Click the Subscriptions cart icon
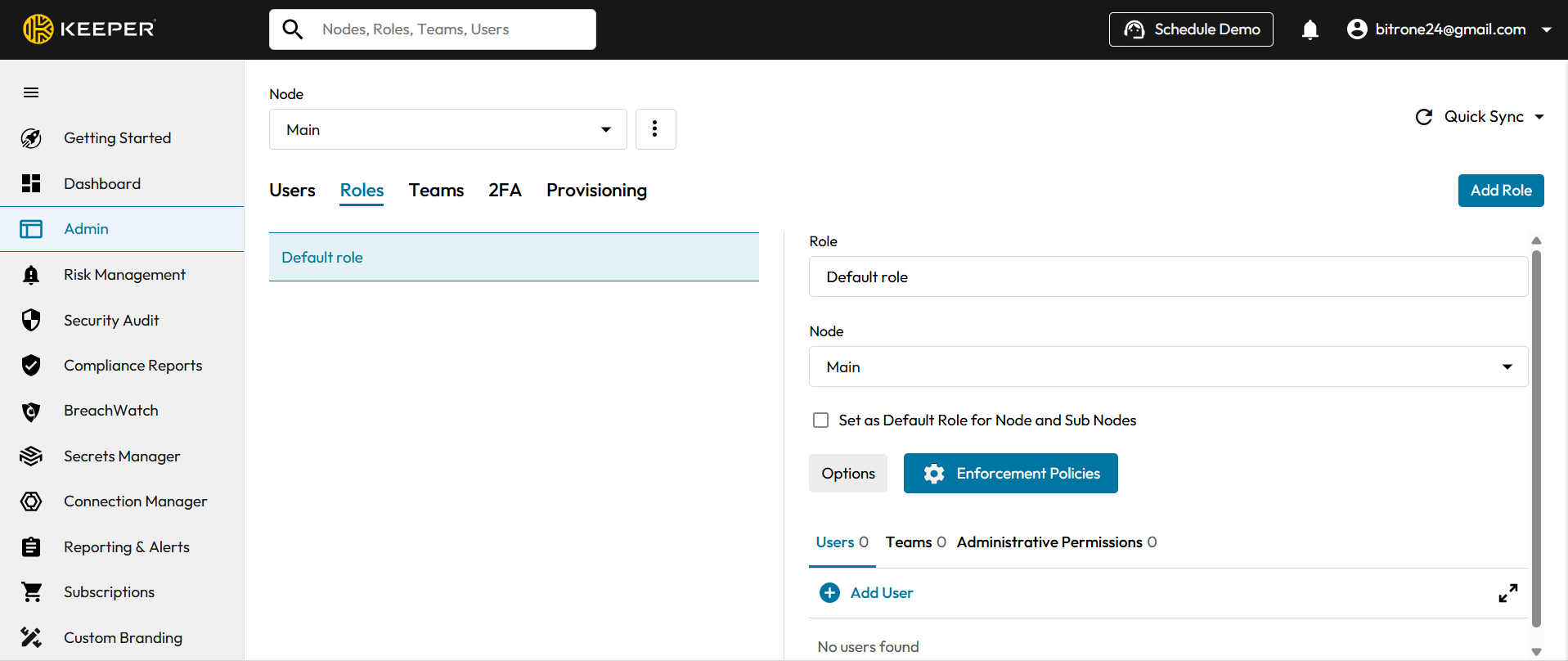Image resolution: width=1568 pixels, height=661 pixels. click(31, 592)
